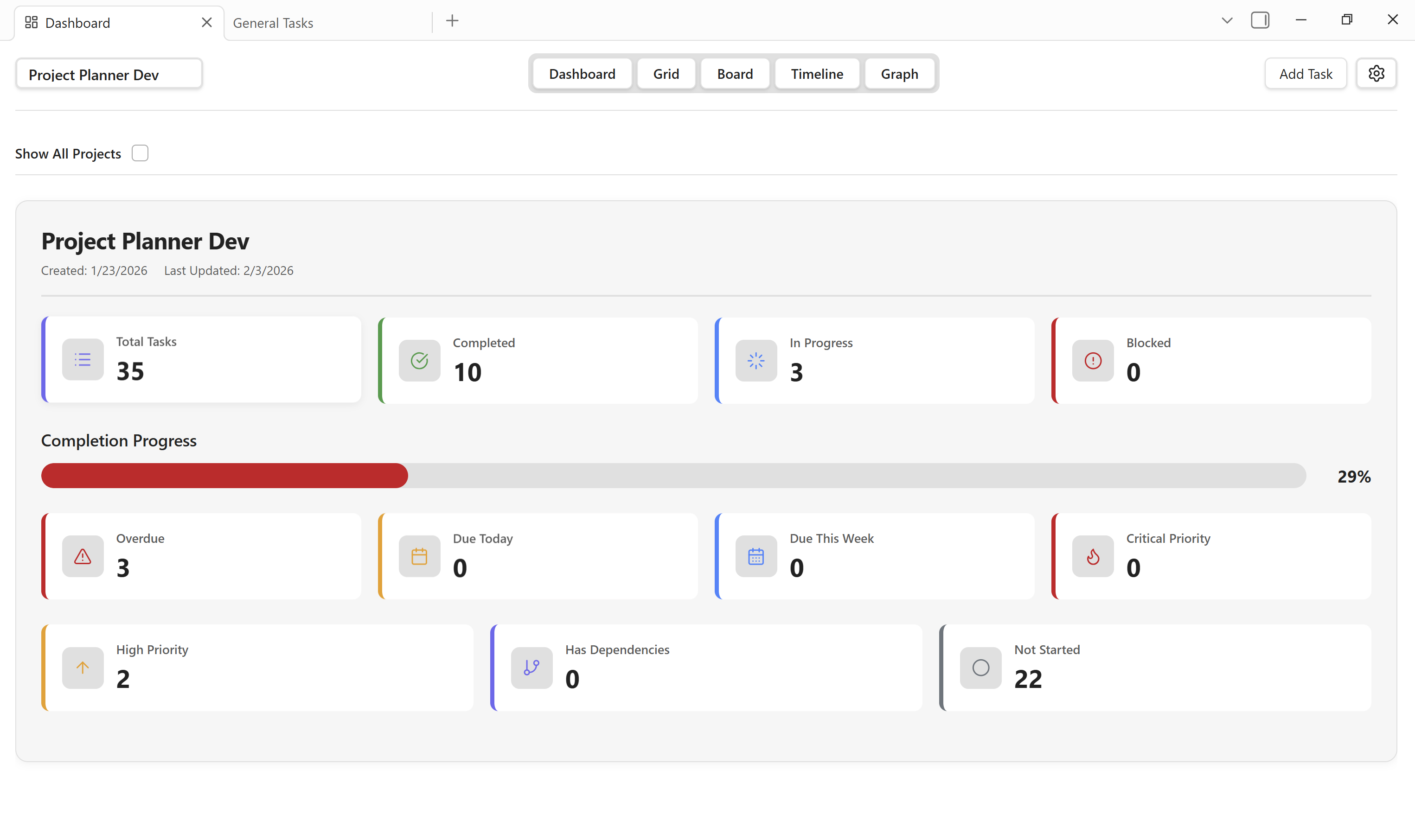Expand the tab list chevron dropdown

tap(1226, 21)
